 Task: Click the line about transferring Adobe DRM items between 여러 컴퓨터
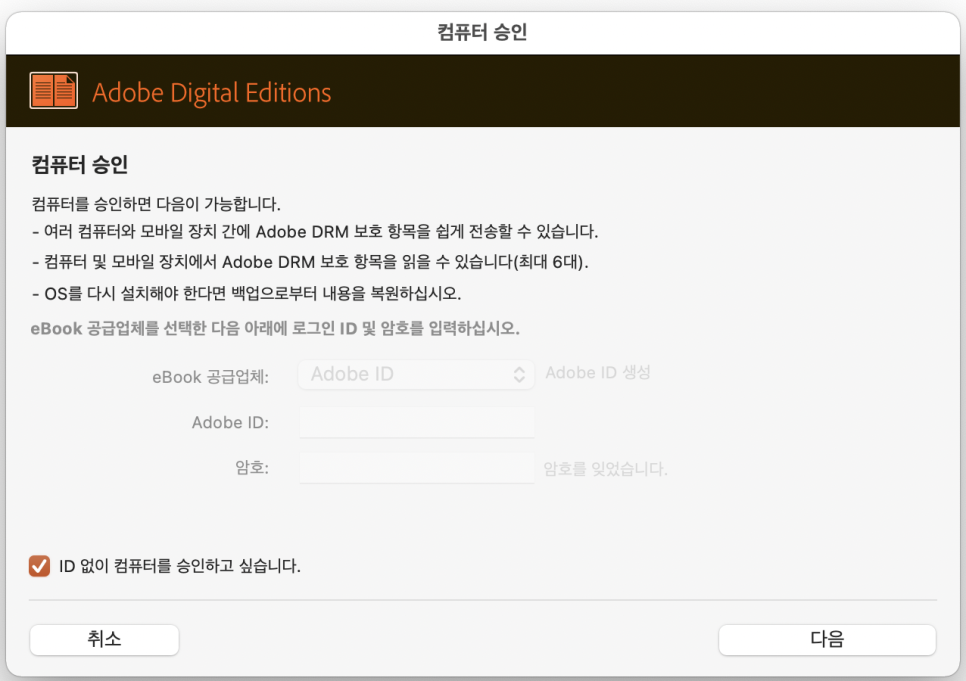(315, 232)
